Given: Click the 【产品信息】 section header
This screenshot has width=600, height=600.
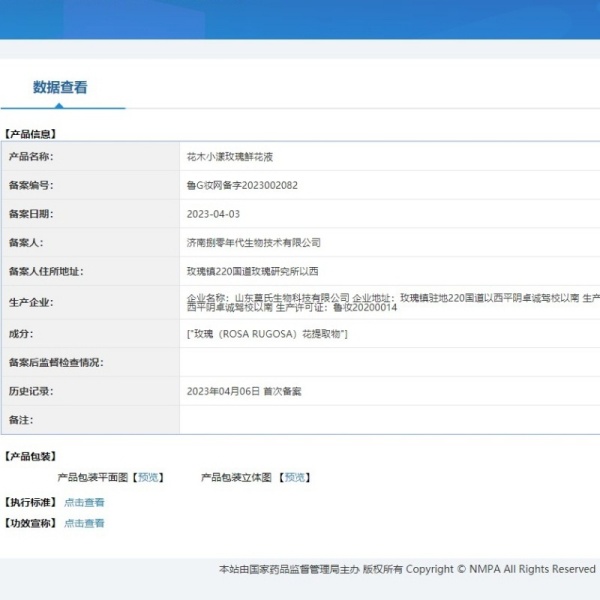Looking at the screenshot, I should (x=30, y=133).
